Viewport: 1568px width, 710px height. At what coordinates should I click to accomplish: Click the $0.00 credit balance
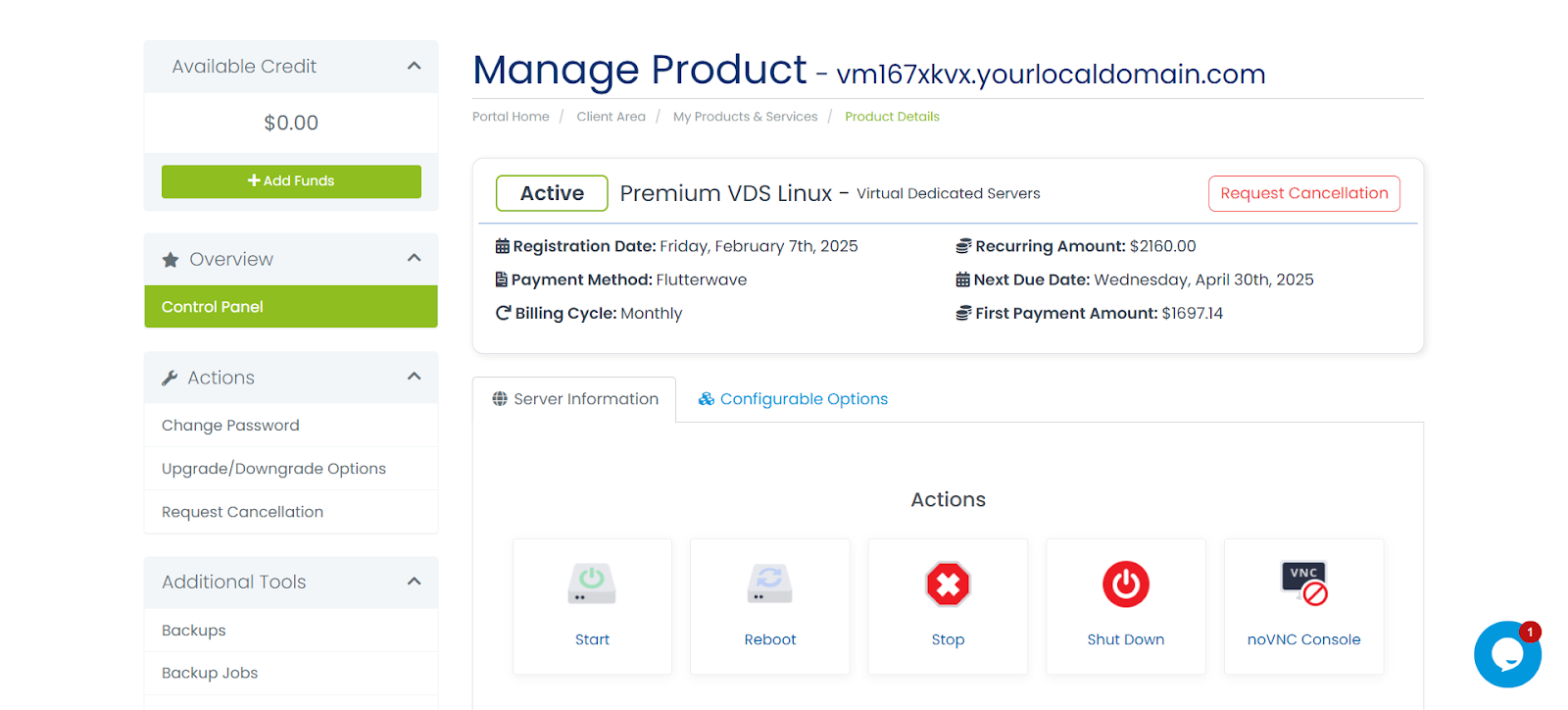pos(291,123)
